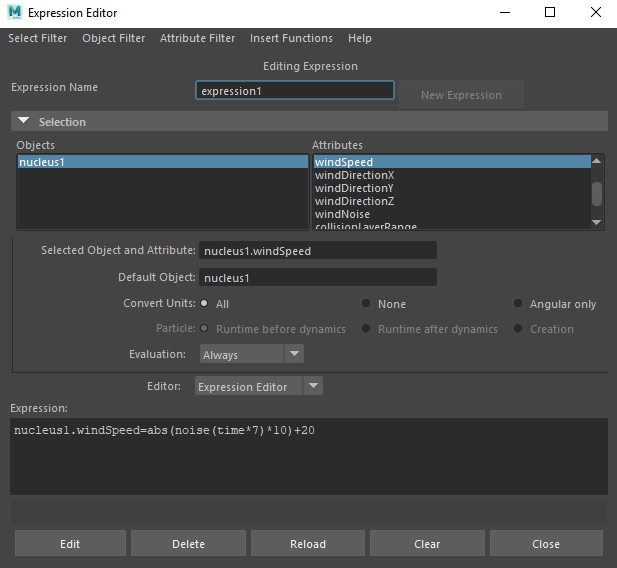Screen dimensions: 617x568
Task: Select the All convert units radio button
Action: click(204, 303)
